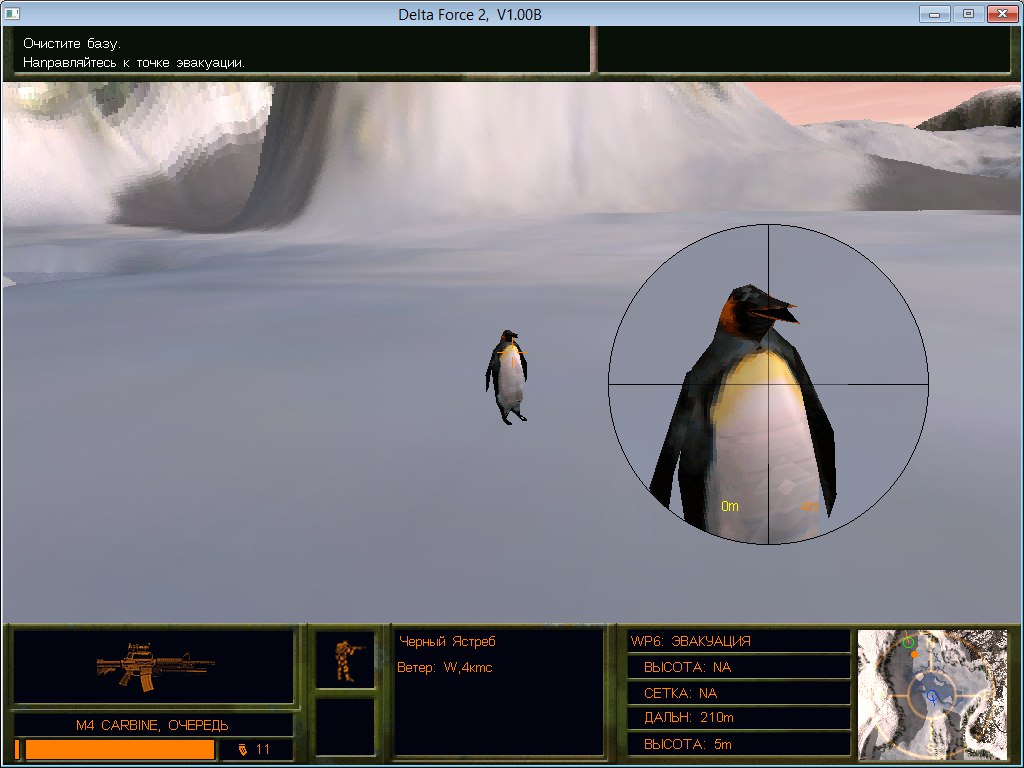Click the Delta Force 2 title bar text

[x=470, y=14]
